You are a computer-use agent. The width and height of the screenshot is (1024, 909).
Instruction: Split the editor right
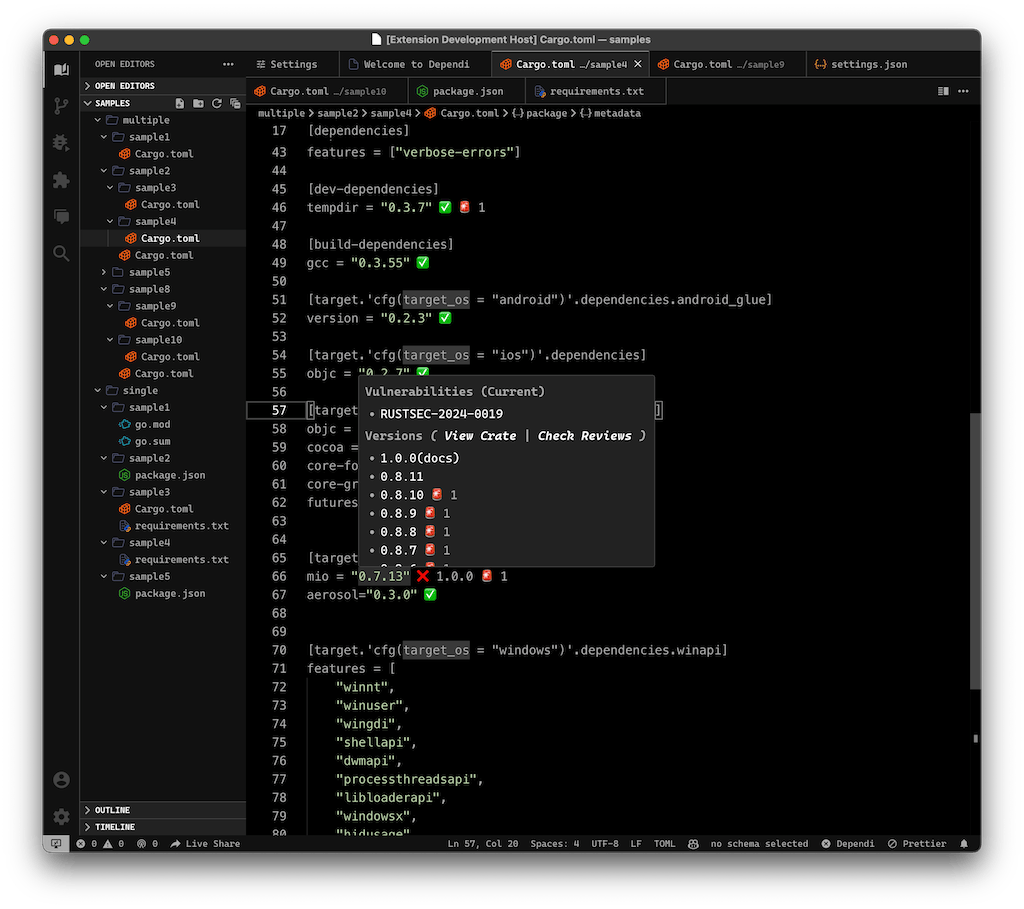943,91
